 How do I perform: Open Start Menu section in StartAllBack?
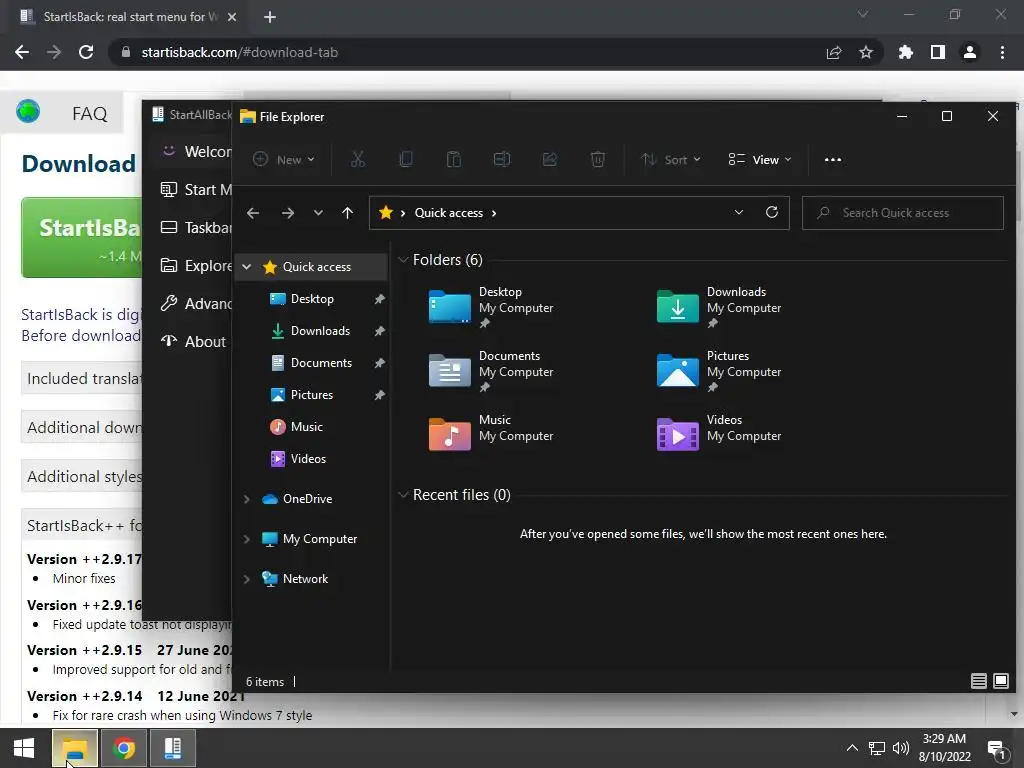[x=196, y=189]
